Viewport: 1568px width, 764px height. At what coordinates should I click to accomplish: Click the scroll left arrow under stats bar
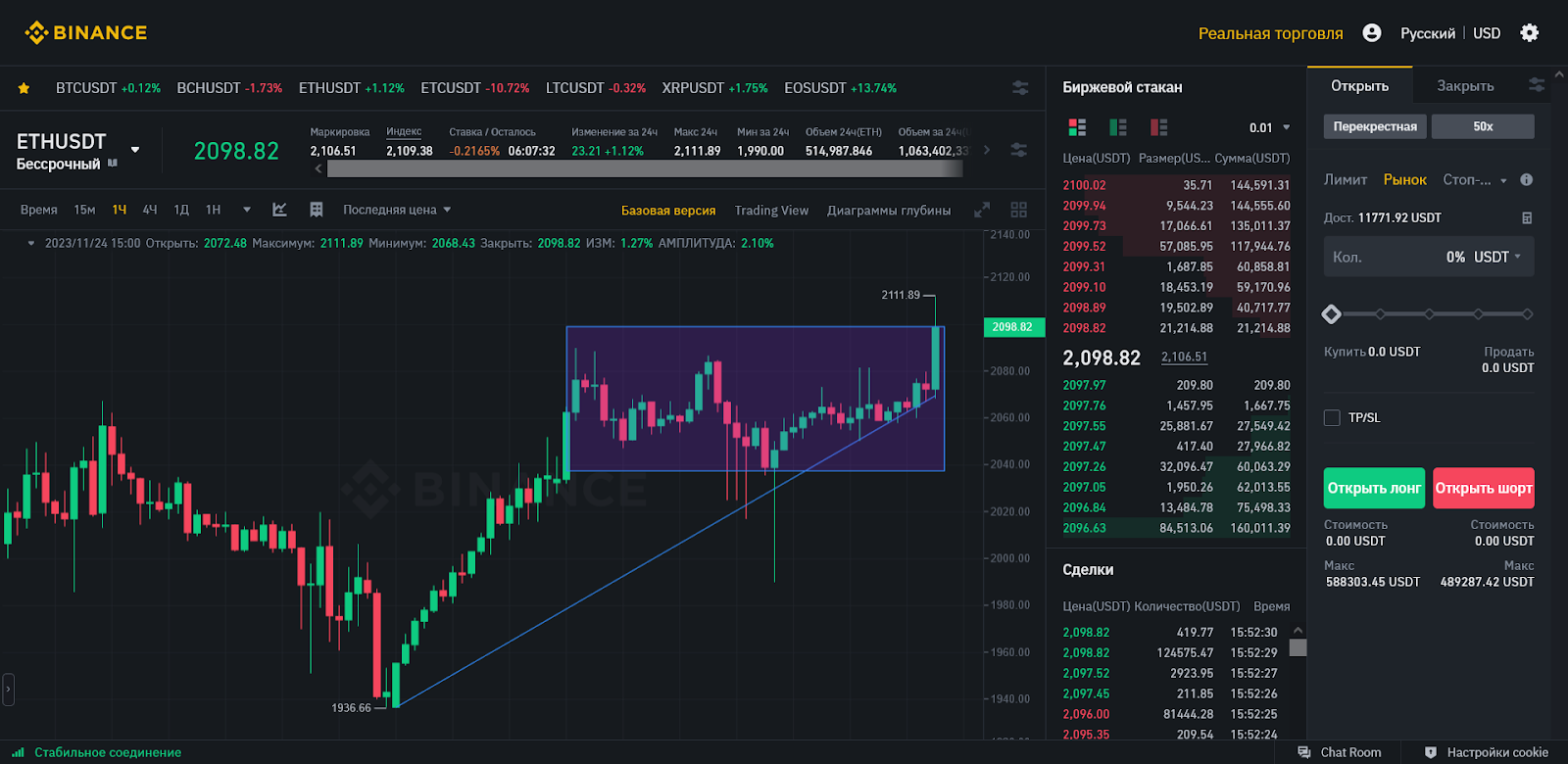tap(318, 168)
